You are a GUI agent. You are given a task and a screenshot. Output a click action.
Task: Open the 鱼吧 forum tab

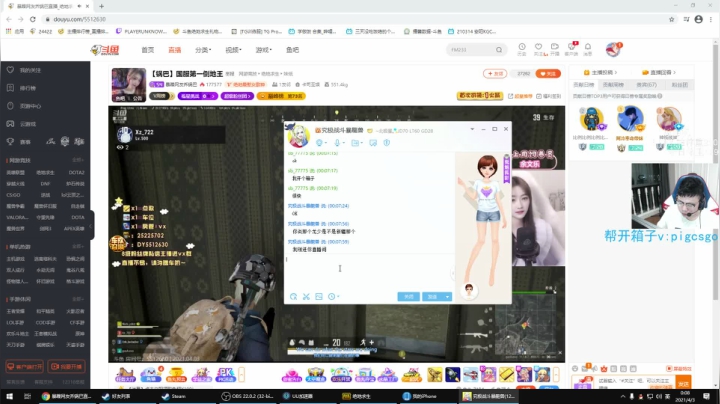(292, 50)
